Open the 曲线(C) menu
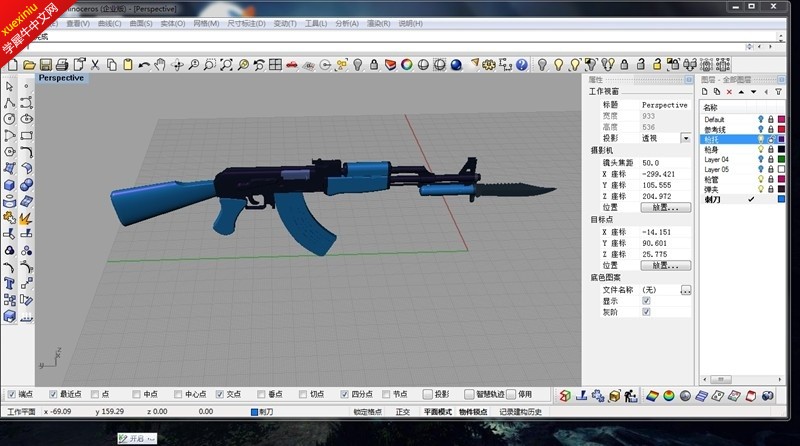Screen dimensions: 800x446 point(109,23)
